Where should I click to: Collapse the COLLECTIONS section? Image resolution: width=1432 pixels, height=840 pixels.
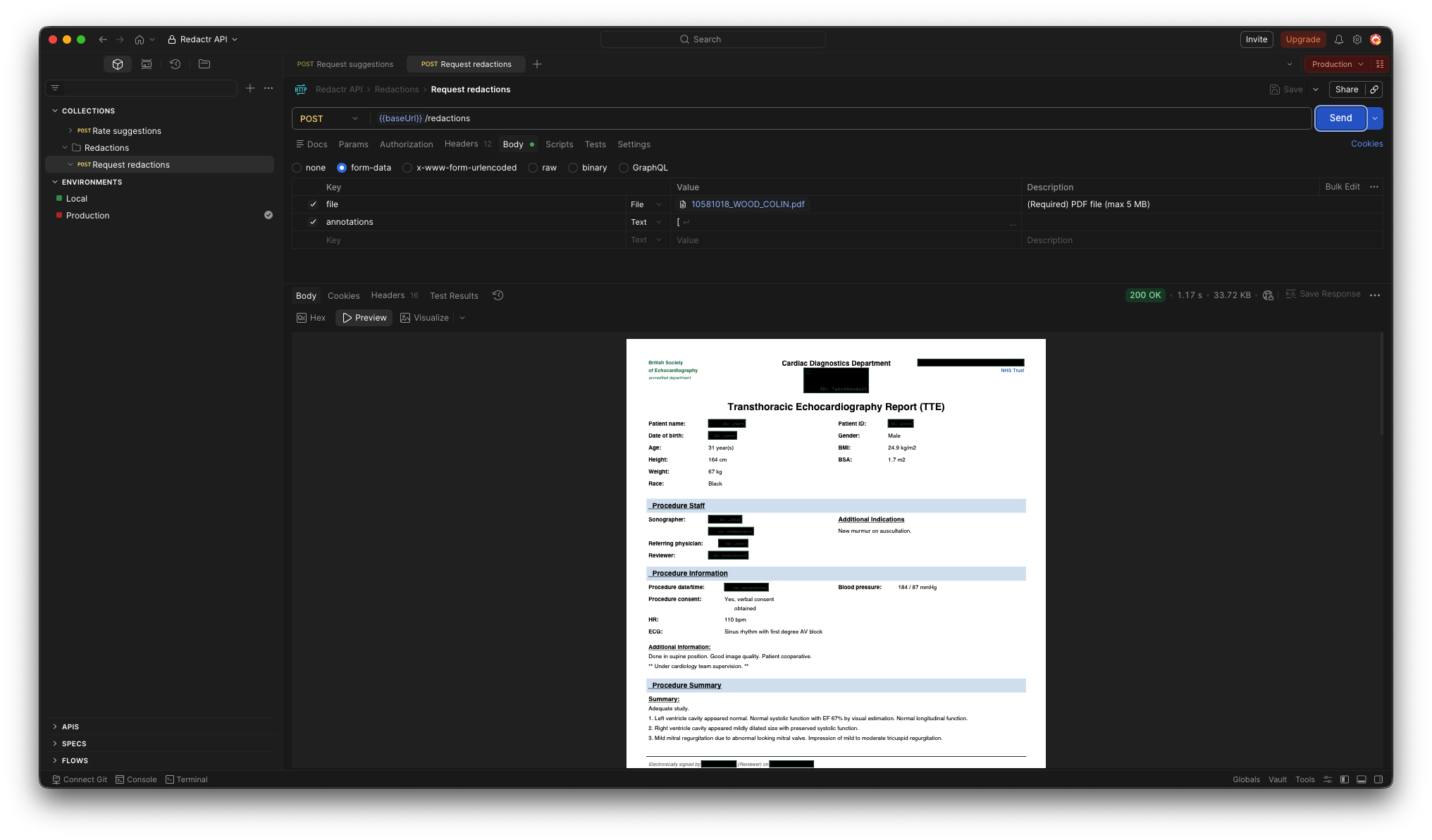(x=55, y=111)
